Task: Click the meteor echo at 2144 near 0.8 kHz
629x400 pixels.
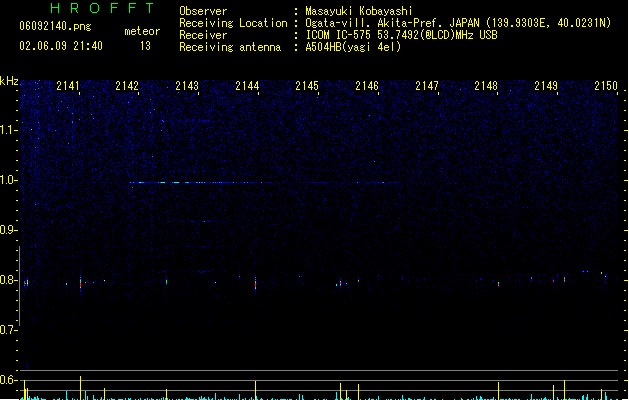Action: pyautogui.click(x=256, y=283)
